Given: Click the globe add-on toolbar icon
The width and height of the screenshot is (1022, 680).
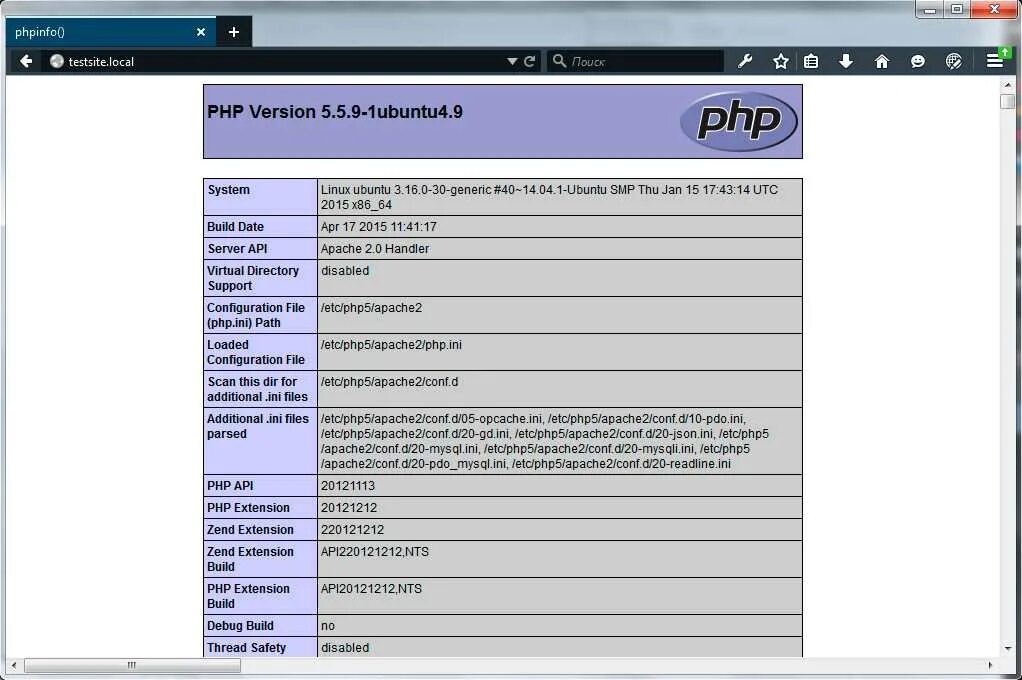Looking at the screenshot, I should click(954, 61).
